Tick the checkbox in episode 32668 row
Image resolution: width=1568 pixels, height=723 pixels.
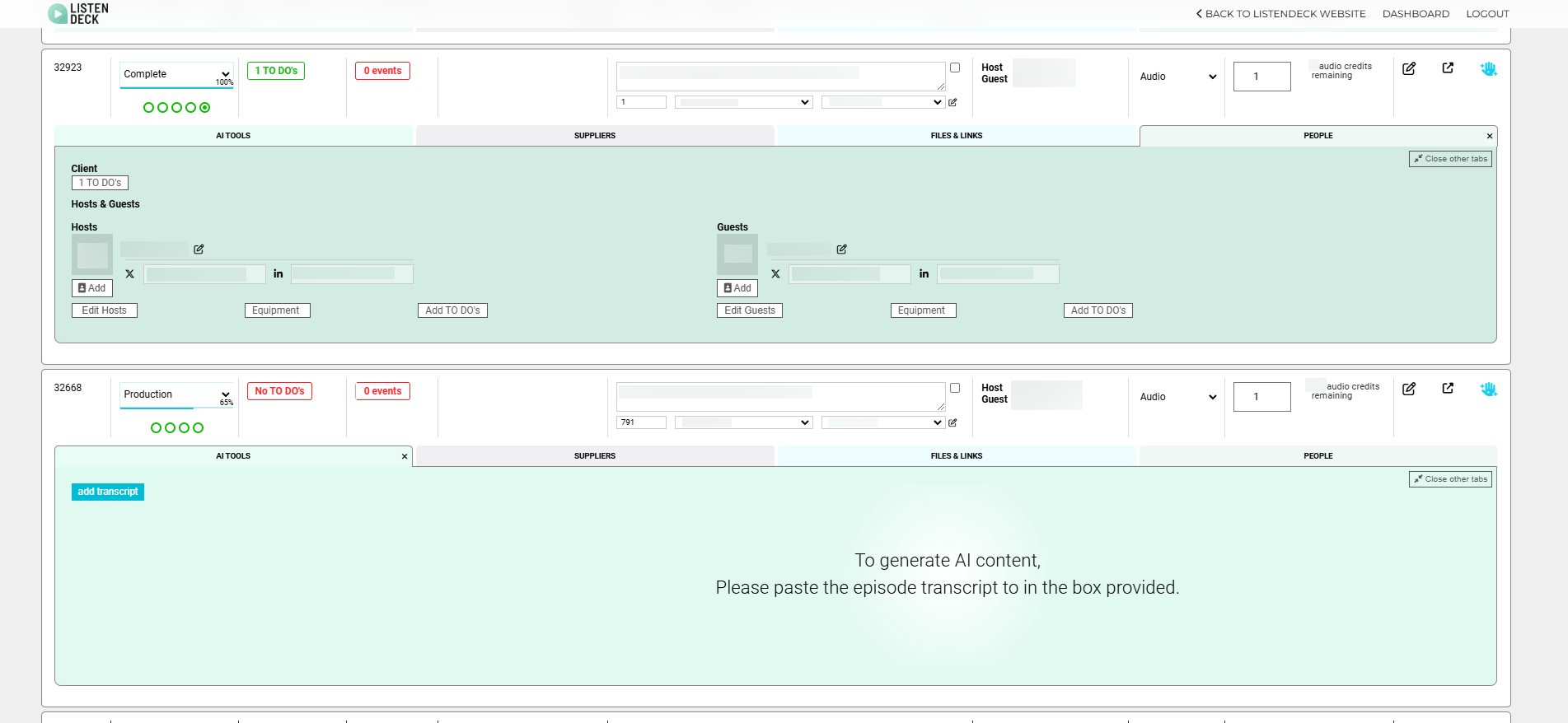(955, 388)
